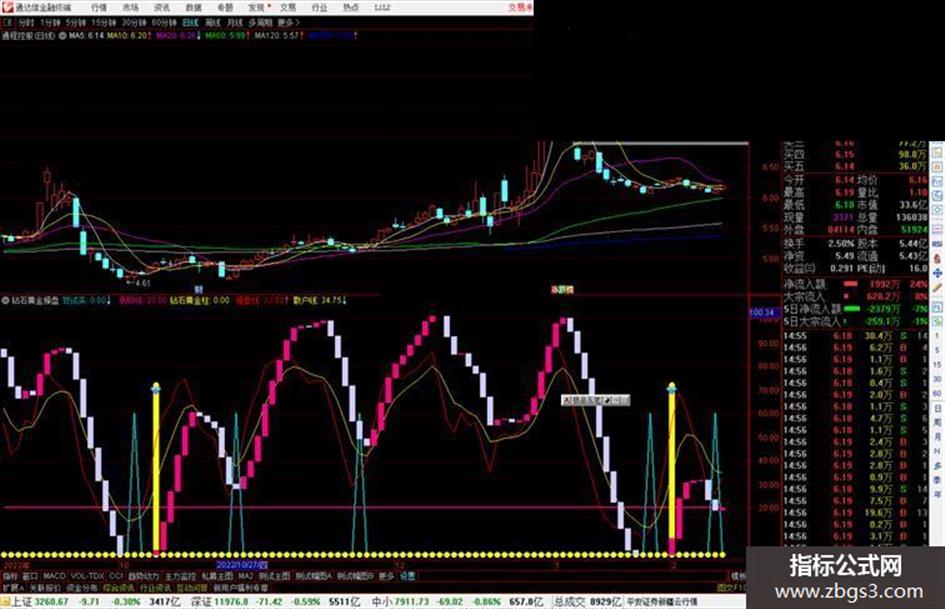Image resolution: width=945 pixels, height=609 pixels.
Task: Select the 多周期 tab
Action: [x=260, y=23]
